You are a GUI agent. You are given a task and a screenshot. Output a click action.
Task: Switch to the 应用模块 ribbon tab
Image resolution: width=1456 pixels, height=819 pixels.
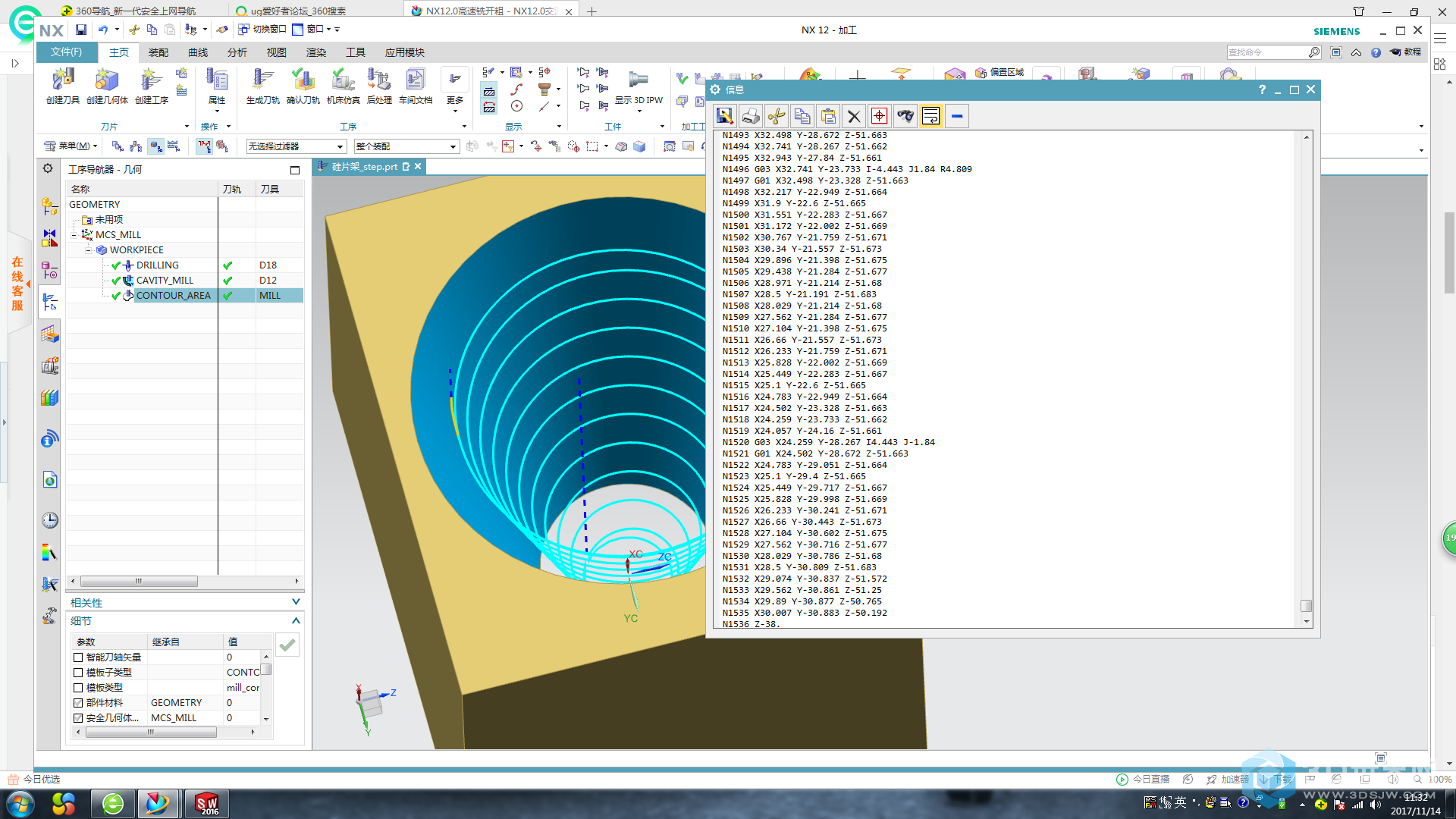pyautogui.click(x=405, y=52)
